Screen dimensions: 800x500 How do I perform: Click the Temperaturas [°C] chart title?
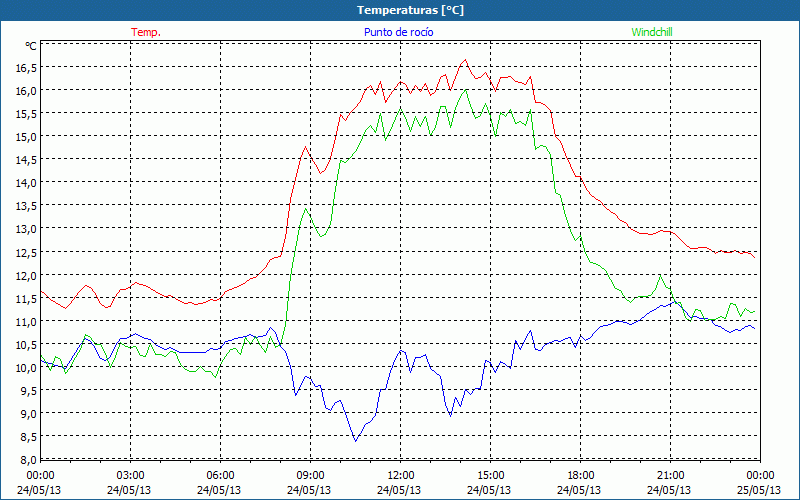tap(410, 10)
